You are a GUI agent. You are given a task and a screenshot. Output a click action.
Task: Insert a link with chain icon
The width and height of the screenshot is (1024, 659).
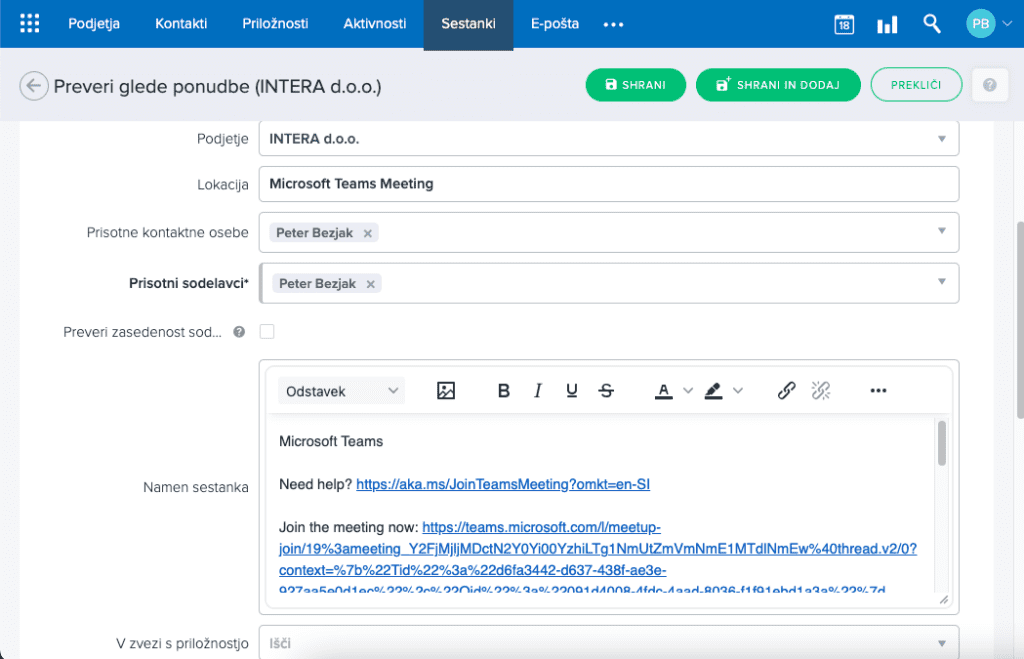click(786, 391)
